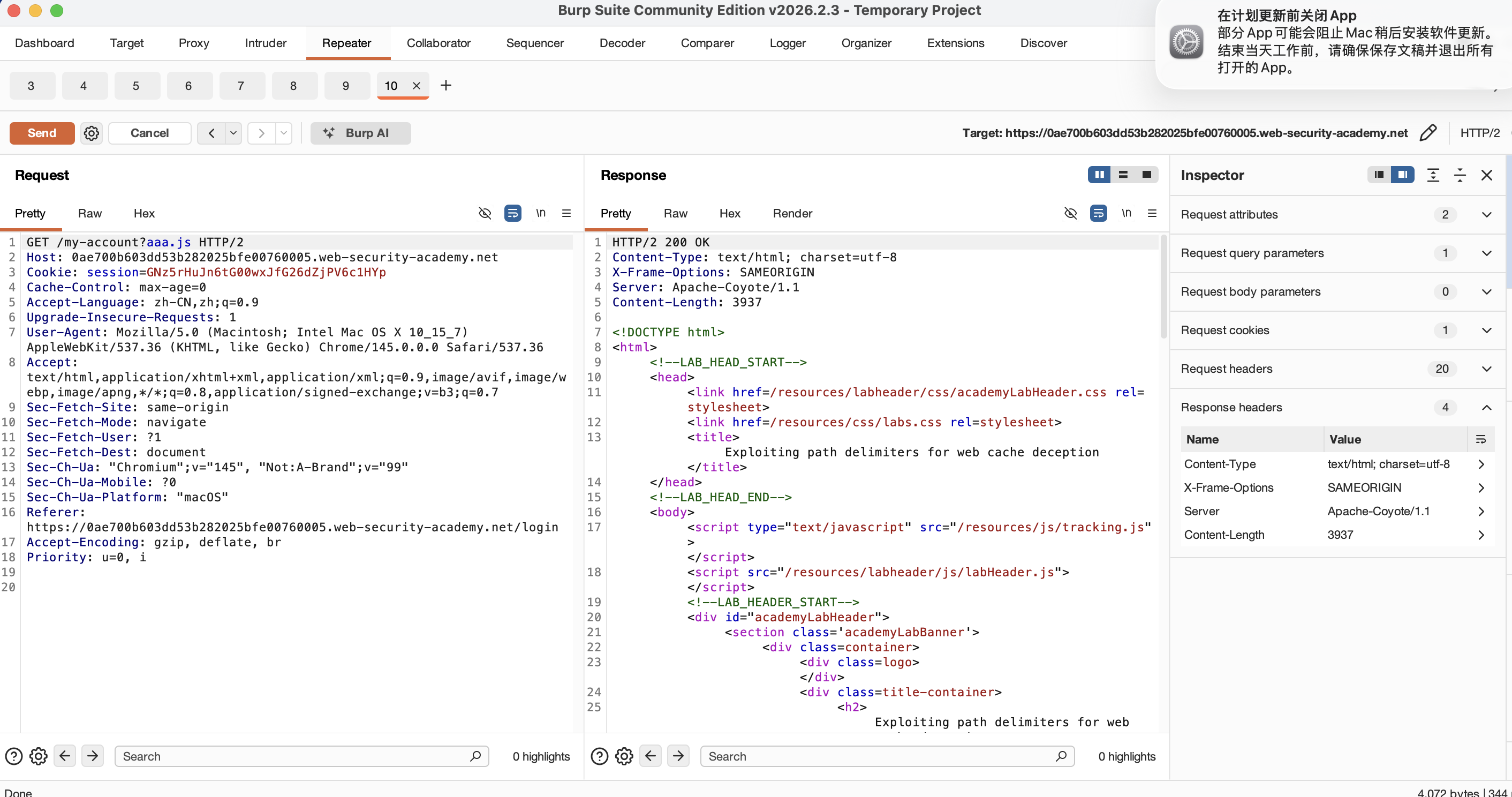Expand the Server header row

pos(1481,511)
